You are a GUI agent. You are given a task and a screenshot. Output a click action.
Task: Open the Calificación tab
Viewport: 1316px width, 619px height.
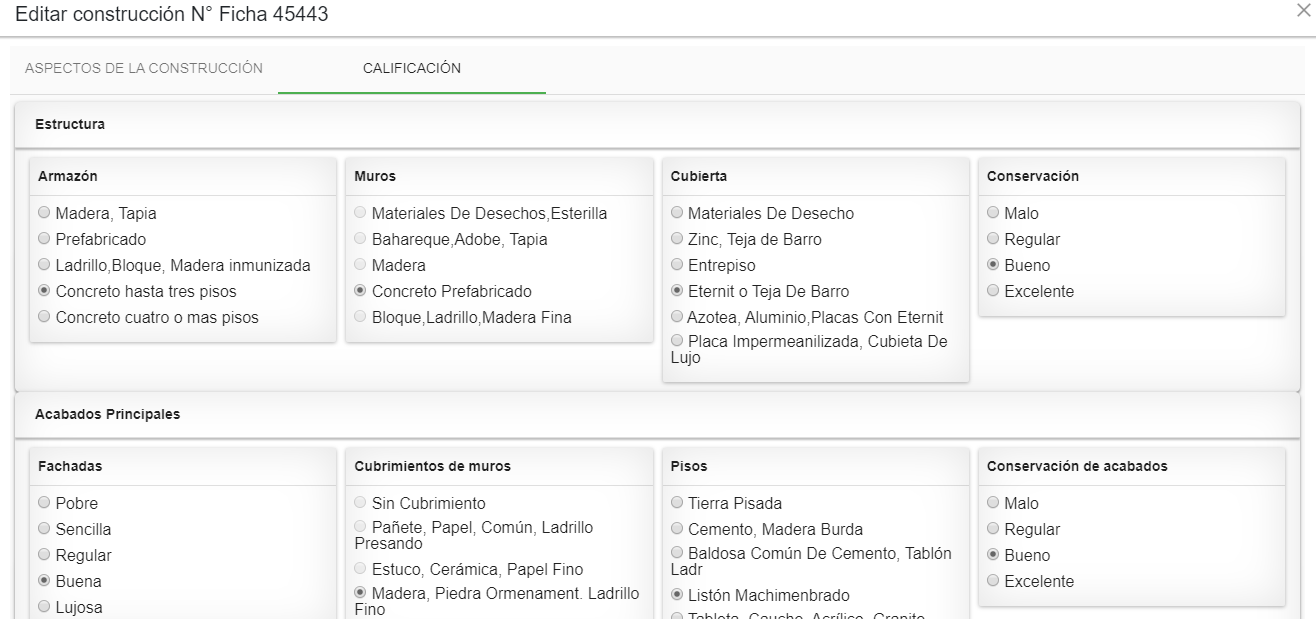(x=412, y=68)
